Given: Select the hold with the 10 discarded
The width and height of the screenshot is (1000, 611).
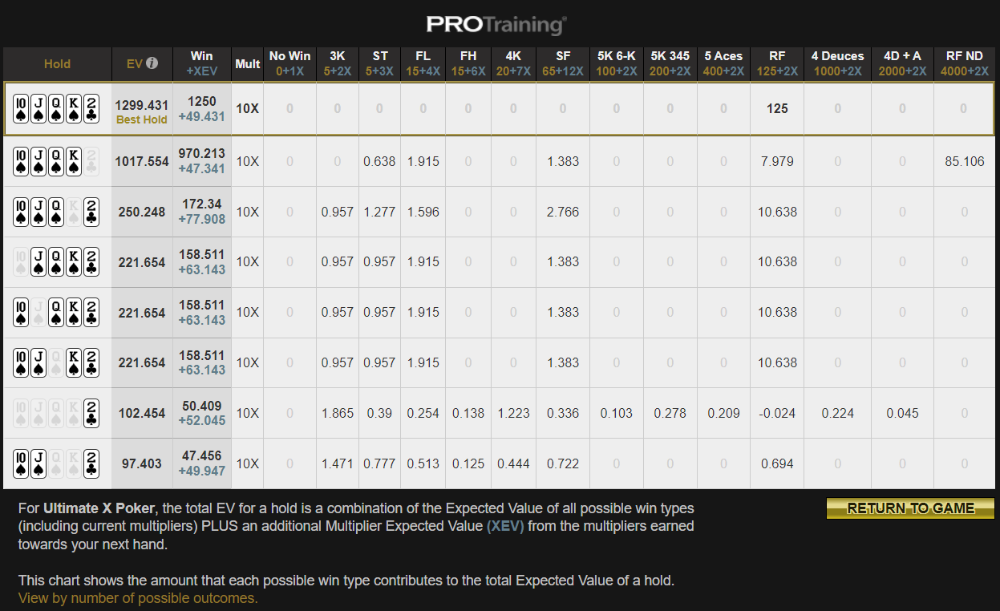Looking at the screenshot, I should pyautogui.click(x=56, y=262).
